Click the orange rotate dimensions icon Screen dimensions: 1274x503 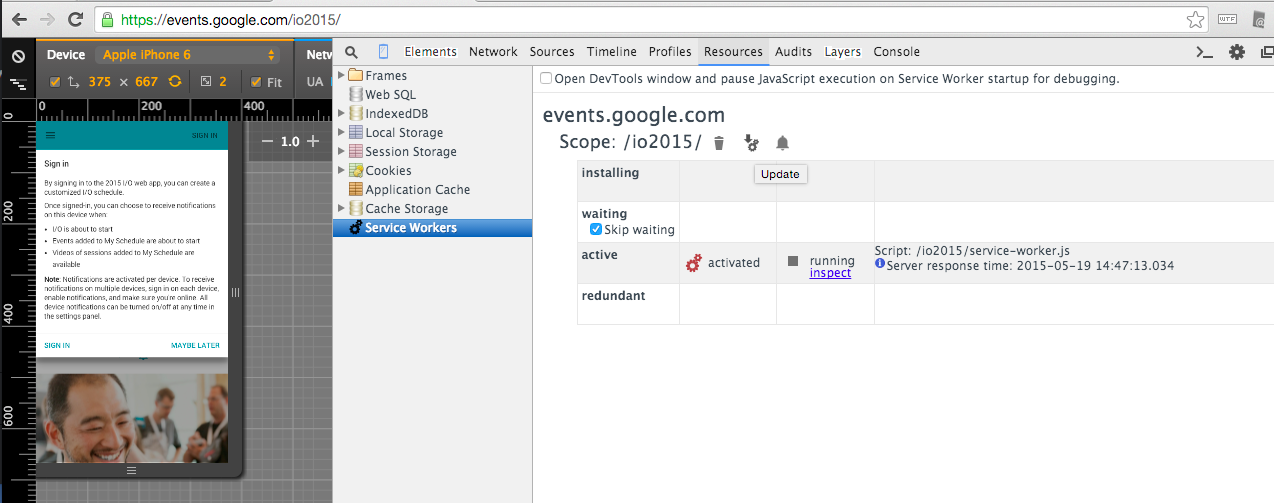pyautogui.click(x=175, y=82)
